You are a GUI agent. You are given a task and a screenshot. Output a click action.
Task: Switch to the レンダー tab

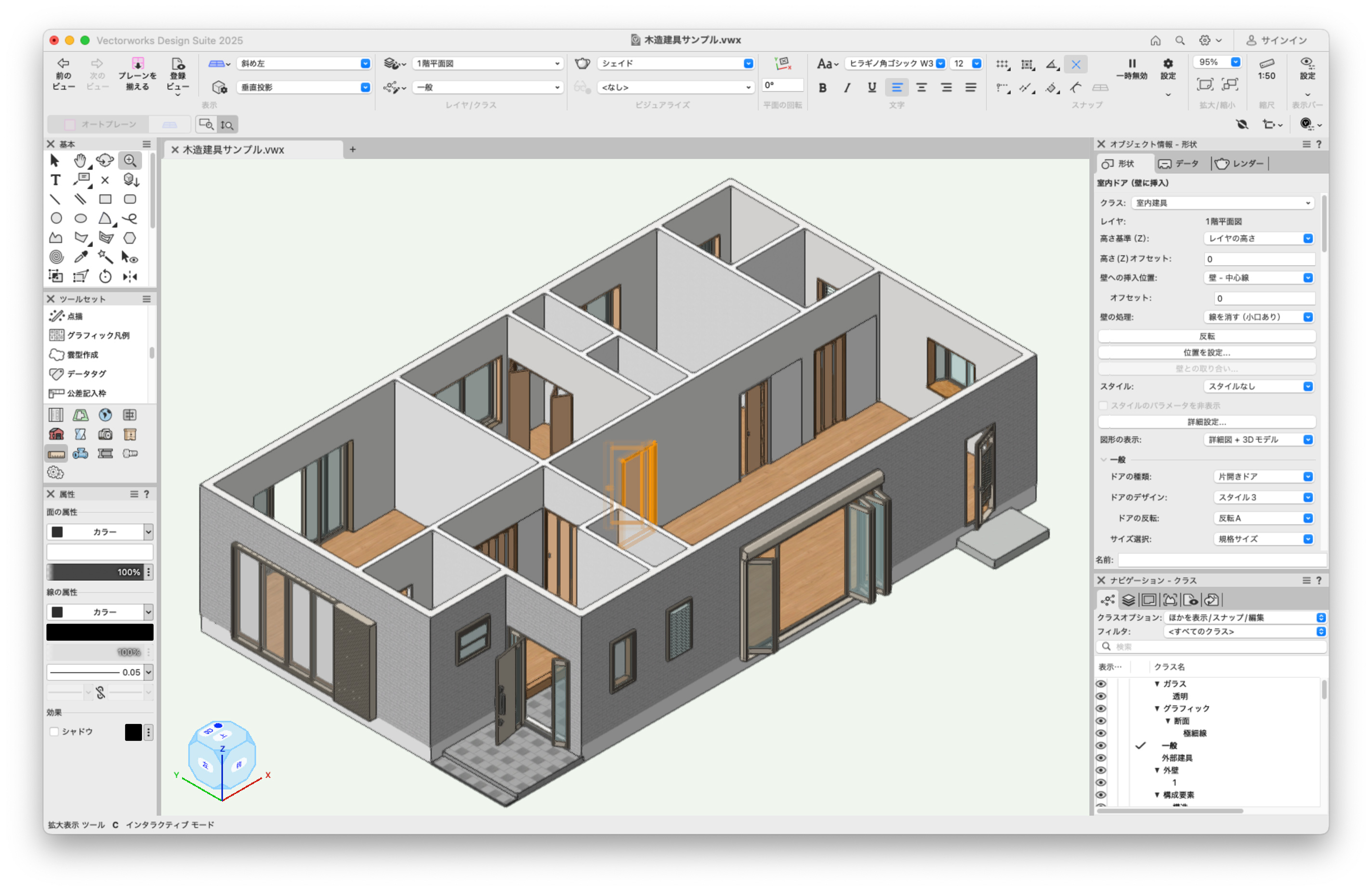click(1240, 164)
